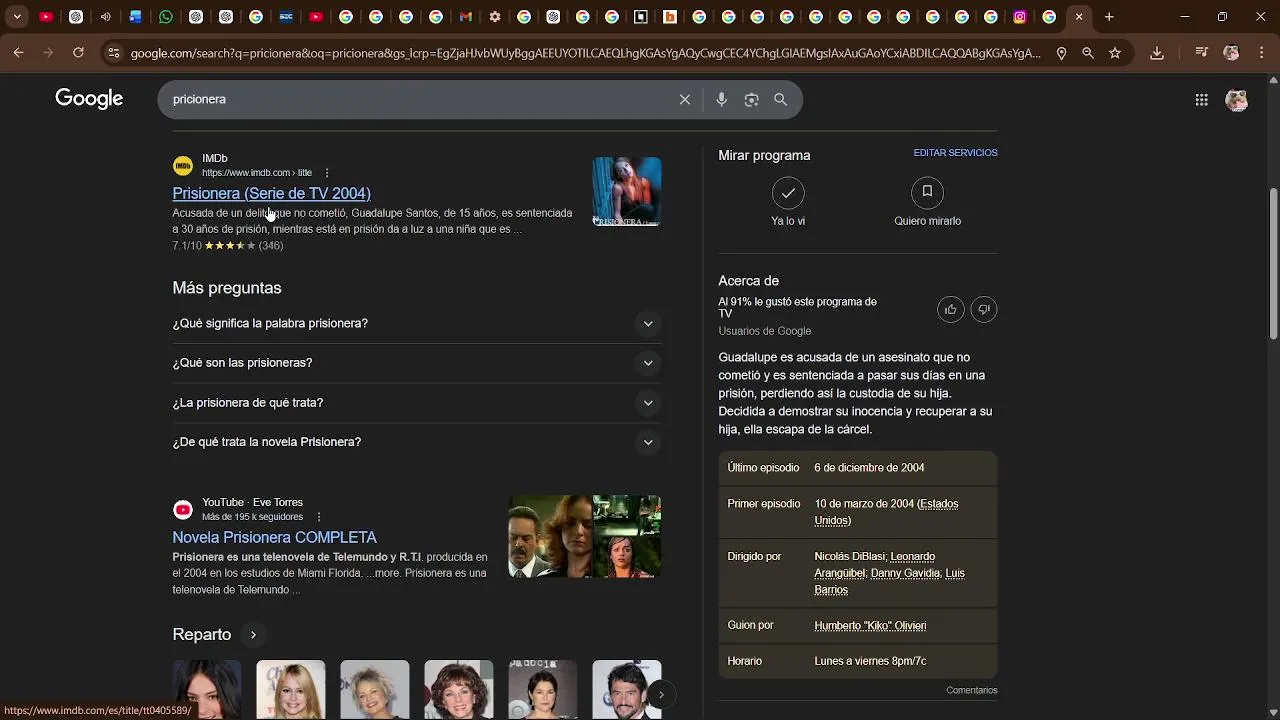Screen dimensions: 1280x720
Task: Click the IMDb yellow site icon
Action: pyautogui.click(x=183, y=166)
